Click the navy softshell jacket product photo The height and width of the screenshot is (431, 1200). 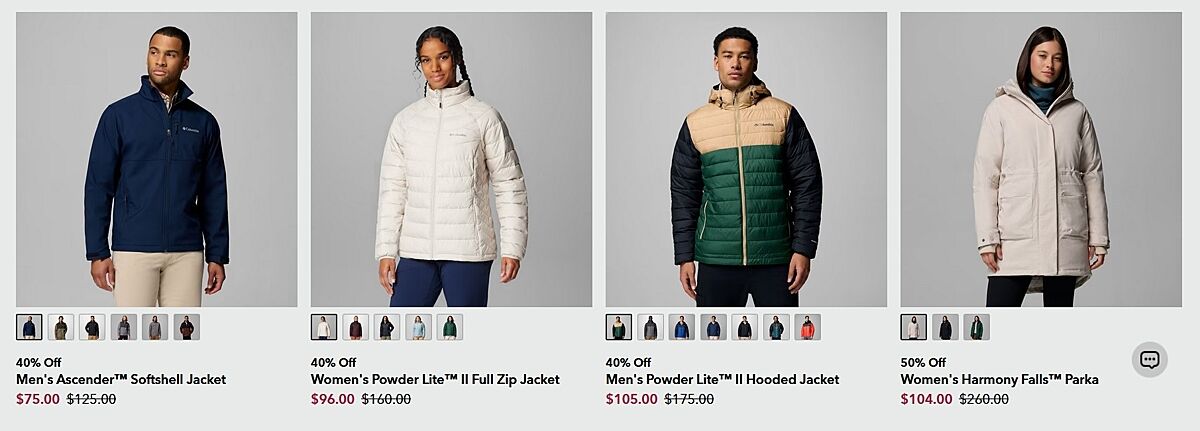click(x=157, y=159)
